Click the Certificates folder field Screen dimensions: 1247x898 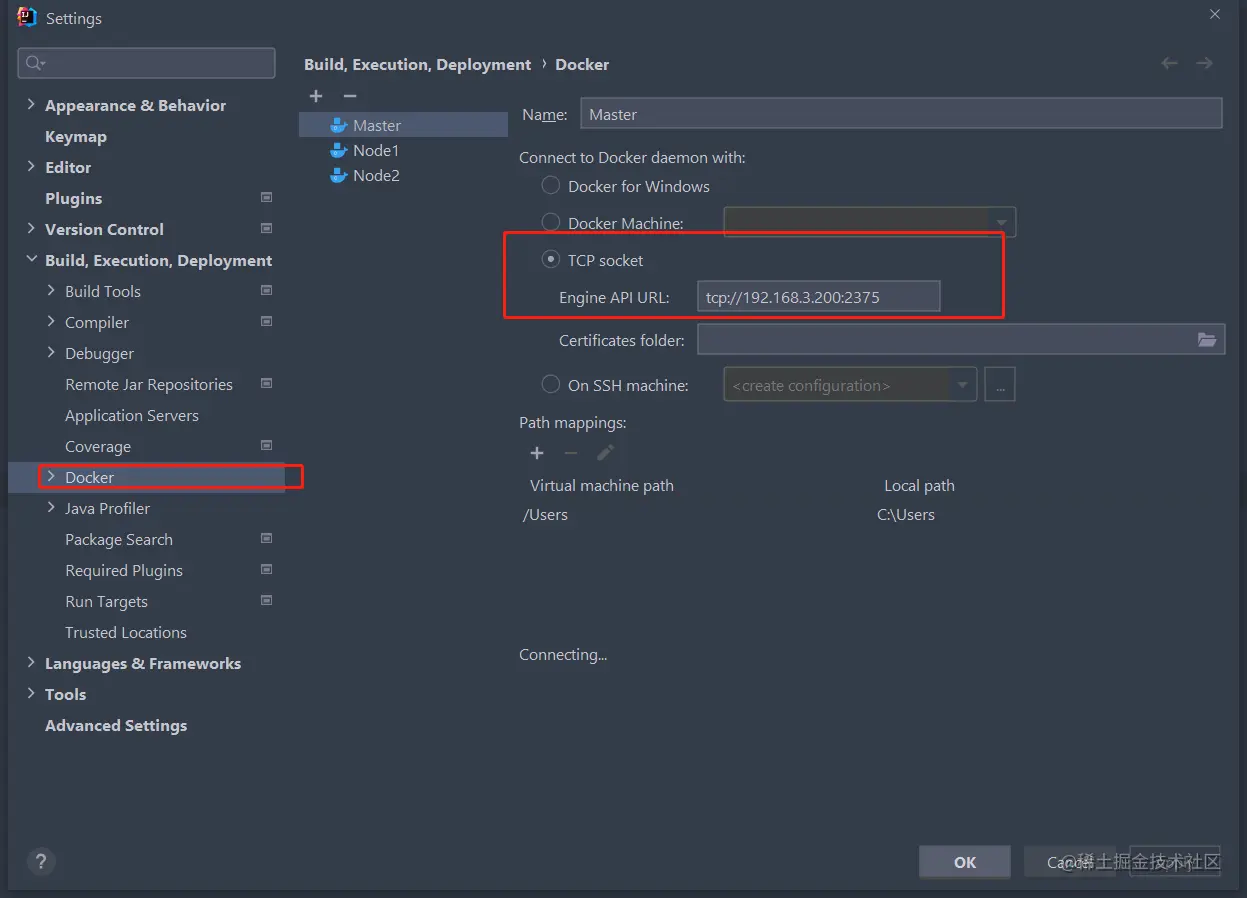945,340
